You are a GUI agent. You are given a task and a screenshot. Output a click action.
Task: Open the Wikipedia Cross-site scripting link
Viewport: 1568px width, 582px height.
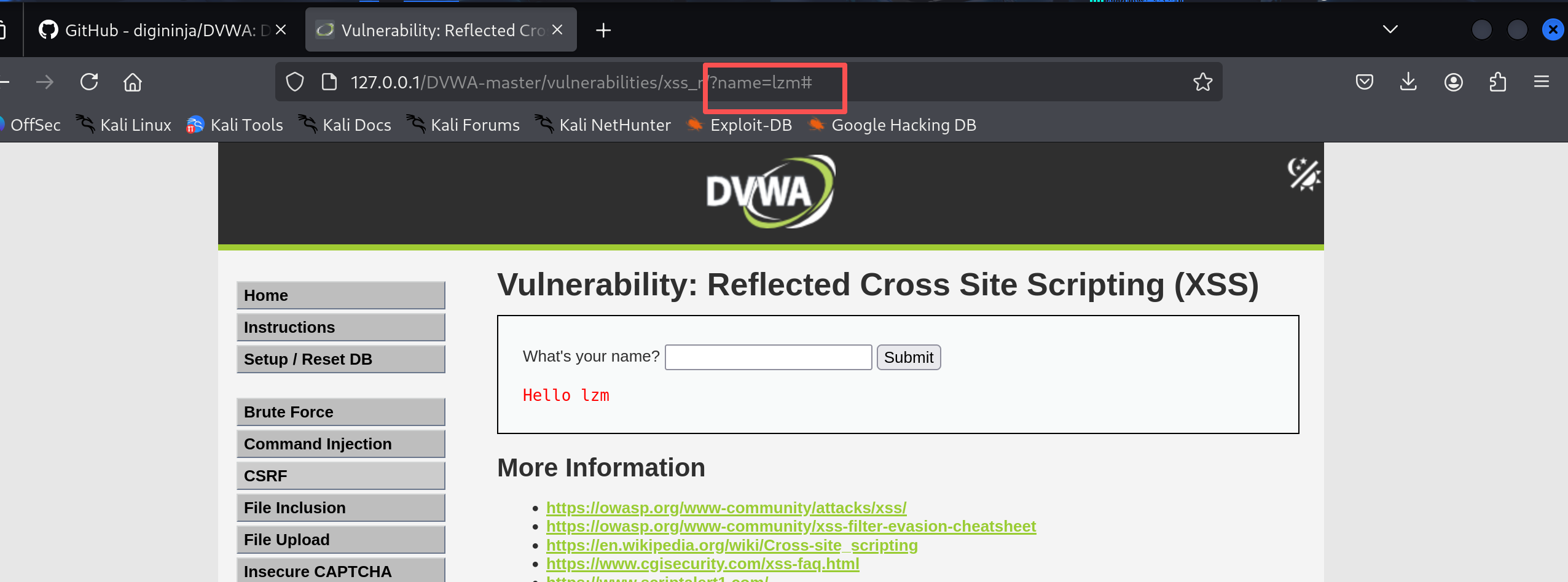point(732,545)
